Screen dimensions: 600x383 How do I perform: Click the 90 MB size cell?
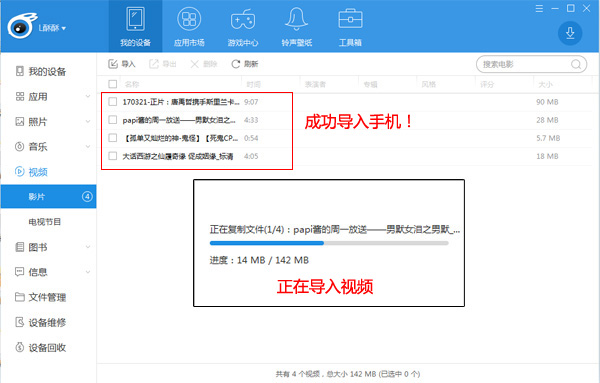point(547,102)
